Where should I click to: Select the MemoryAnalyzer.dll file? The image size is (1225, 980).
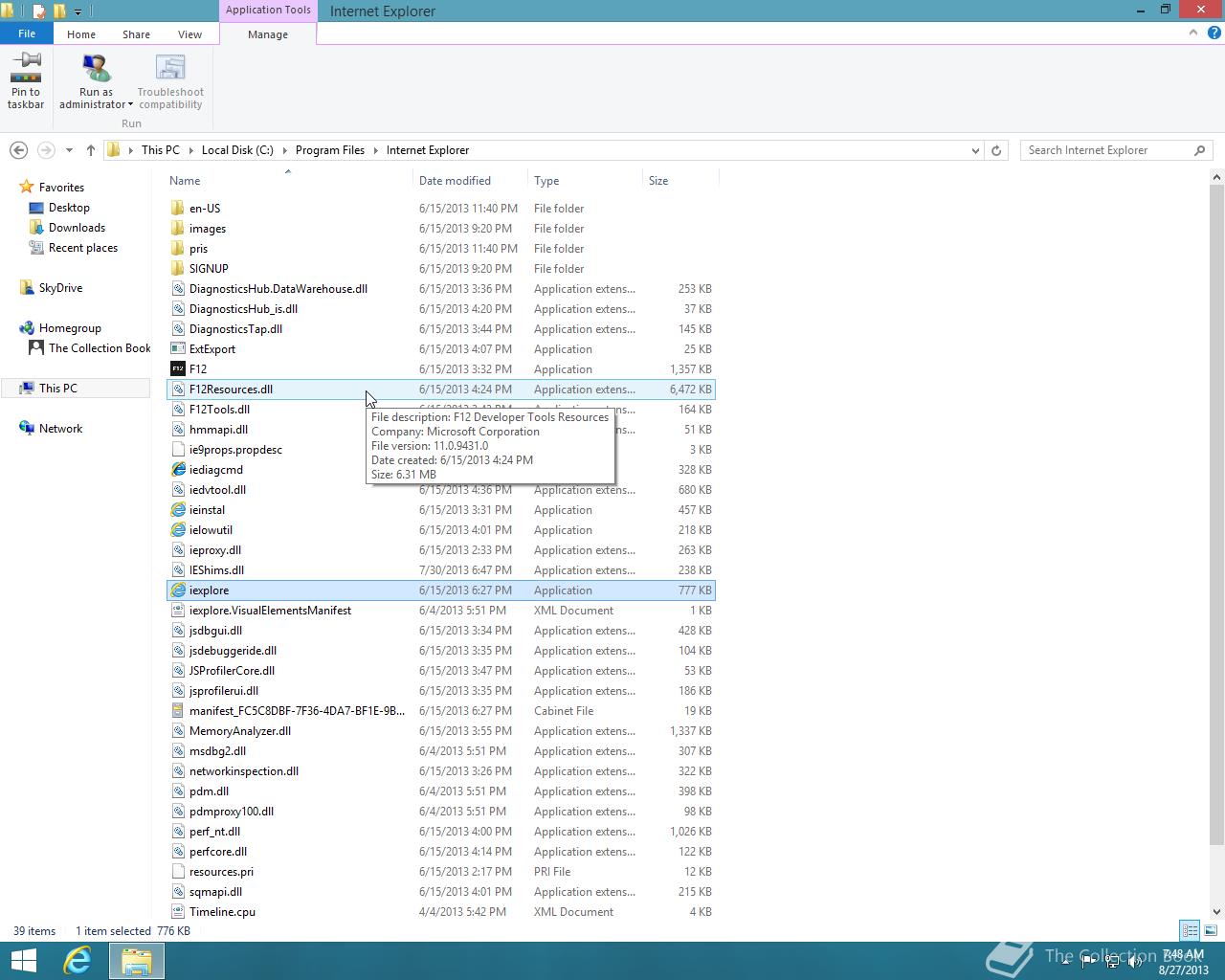240,731
